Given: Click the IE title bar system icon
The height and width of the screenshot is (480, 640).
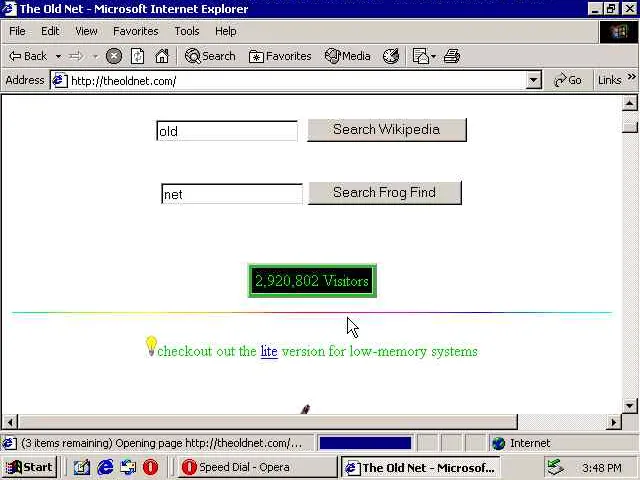Looking at the screenshot, I should click(10, 8).
